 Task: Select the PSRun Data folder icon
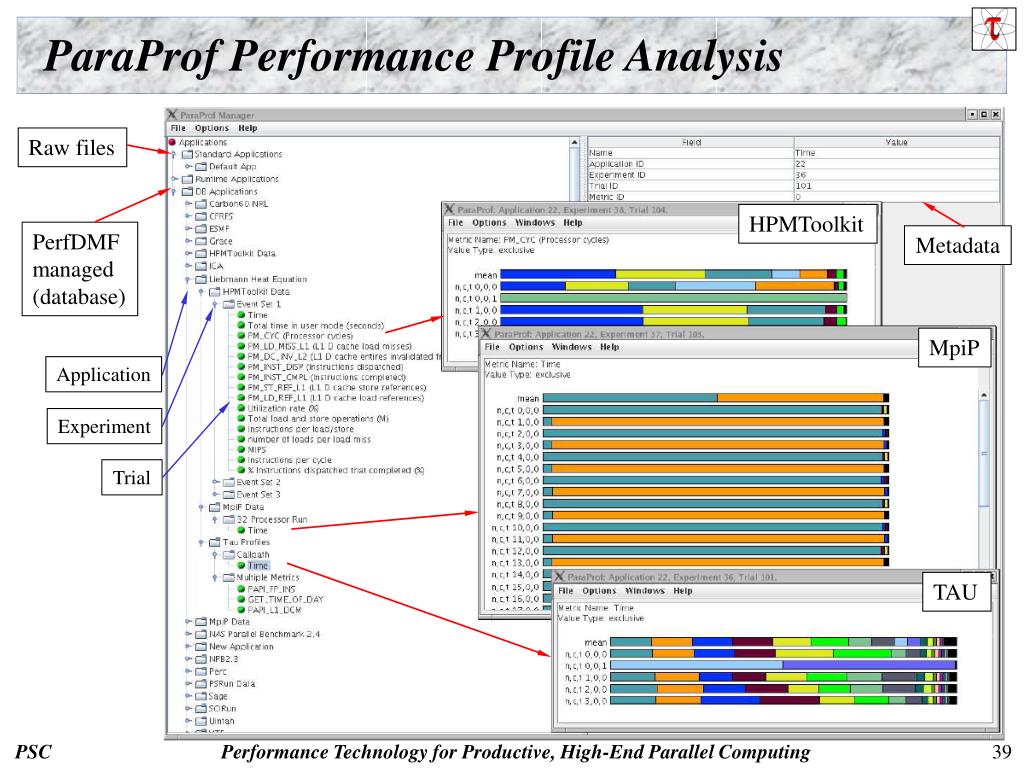[x=201, y=684]
